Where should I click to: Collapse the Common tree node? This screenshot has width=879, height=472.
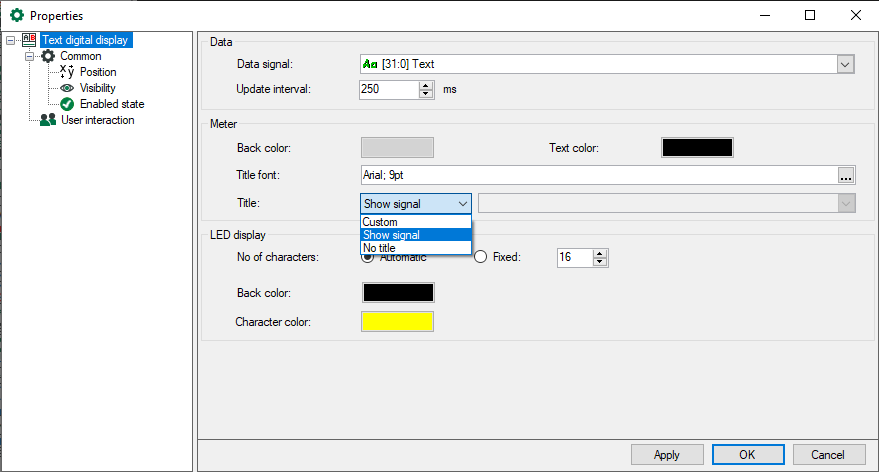pyautogui.click(x=30, y=57)
